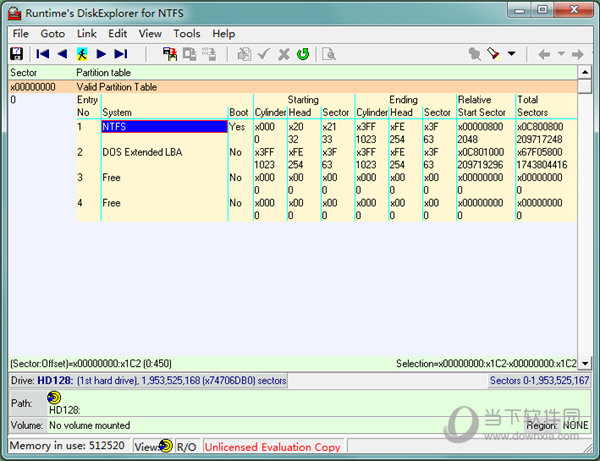Image resolution: width=600 pixels, height=461 pixels.
Task: Click the Memory in use status entry
Action: 67,445
